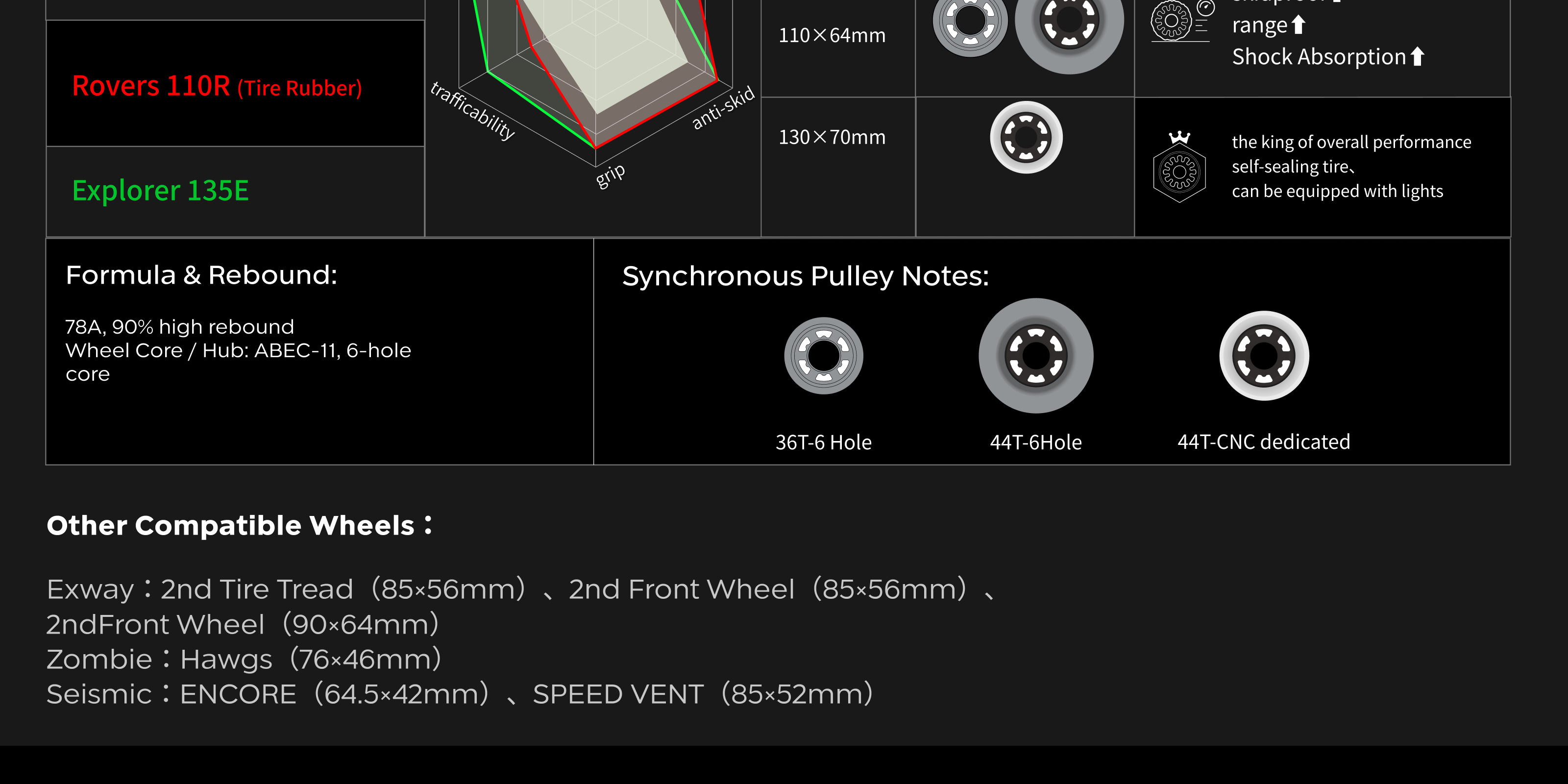Click the up arrow next to Shock Absorption
Image resolution: width=1568 pixels, height=784 pixels.
pos(1417,56)
